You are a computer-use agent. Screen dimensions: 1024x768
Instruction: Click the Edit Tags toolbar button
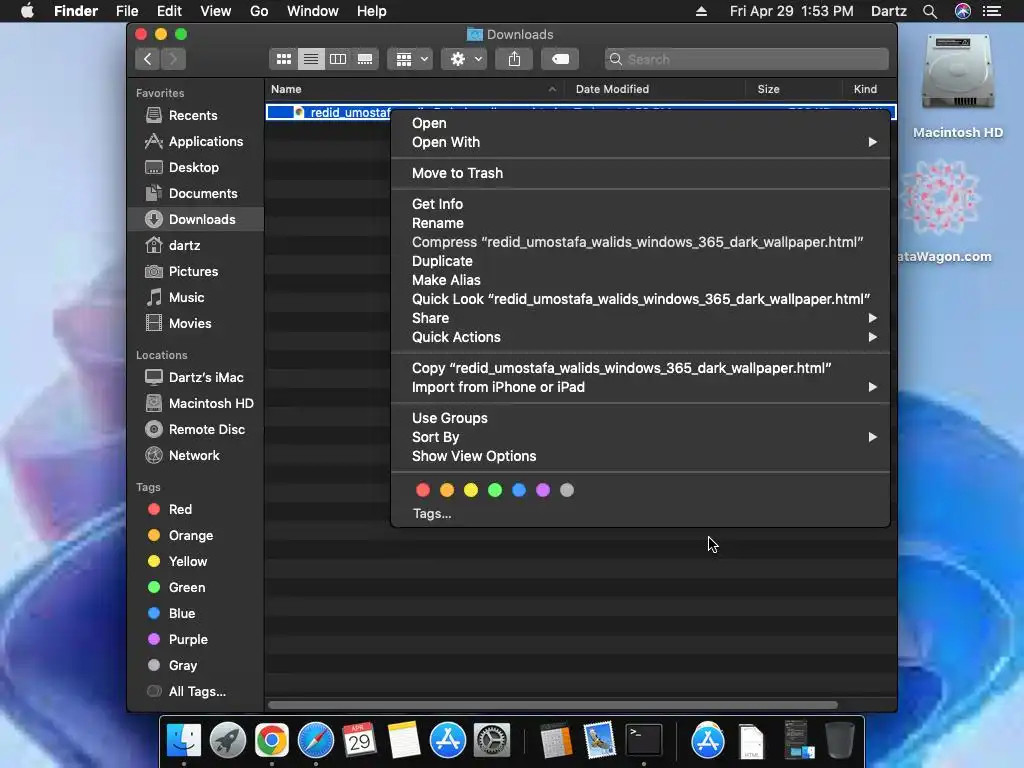click(560, 59)
